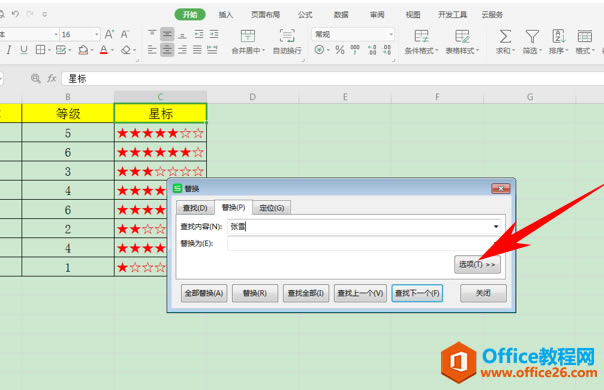This screenshot has width=604, height=390.
Task: Click the decrease decimal places icon
Action: coord(387,50)
